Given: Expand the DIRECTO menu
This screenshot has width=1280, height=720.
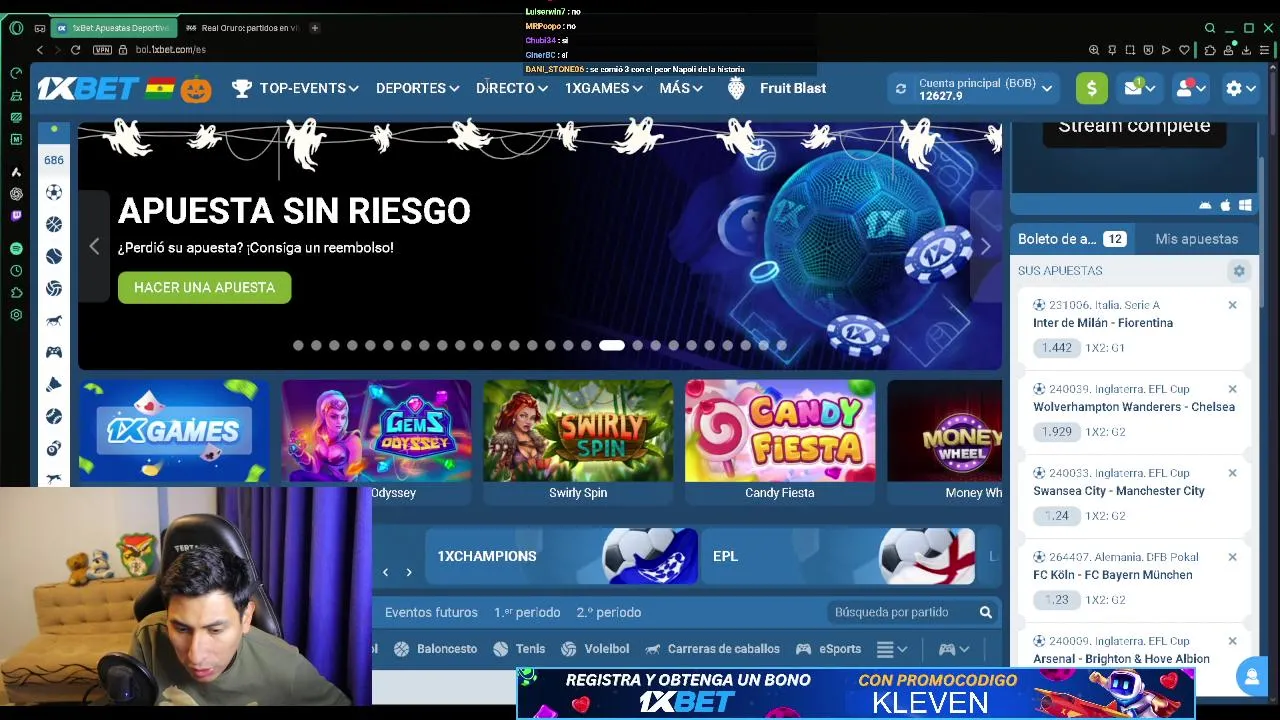Looking at the screenshot, I should [x=512, y=88].
